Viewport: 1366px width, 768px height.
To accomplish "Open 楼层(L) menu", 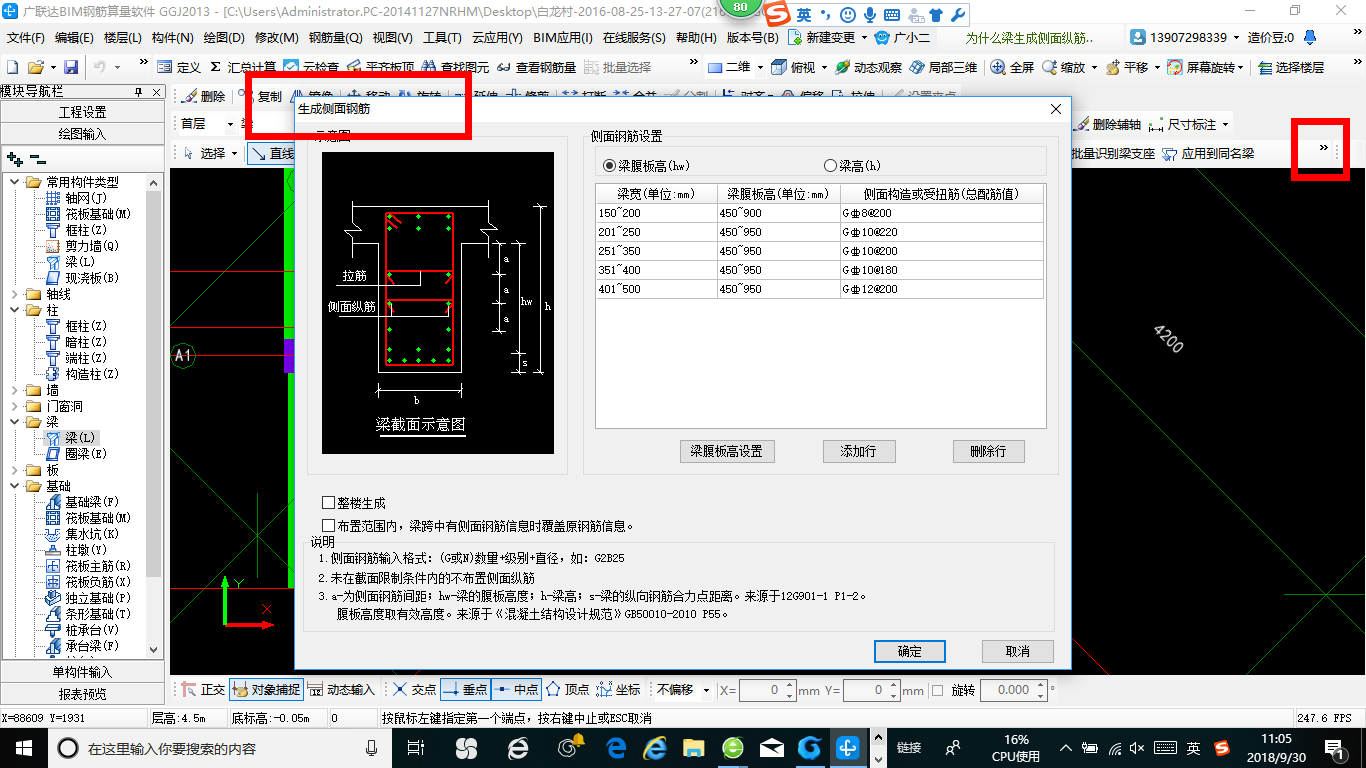I will coord(123,38).
